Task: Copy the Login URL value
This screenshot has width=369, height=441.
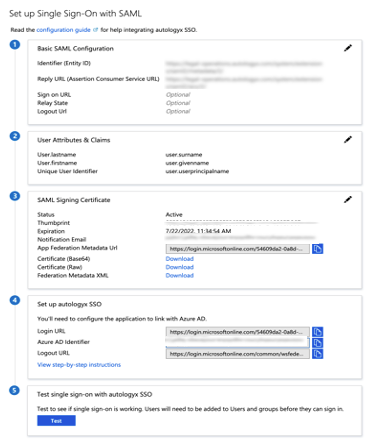Action: pos(317,332)
